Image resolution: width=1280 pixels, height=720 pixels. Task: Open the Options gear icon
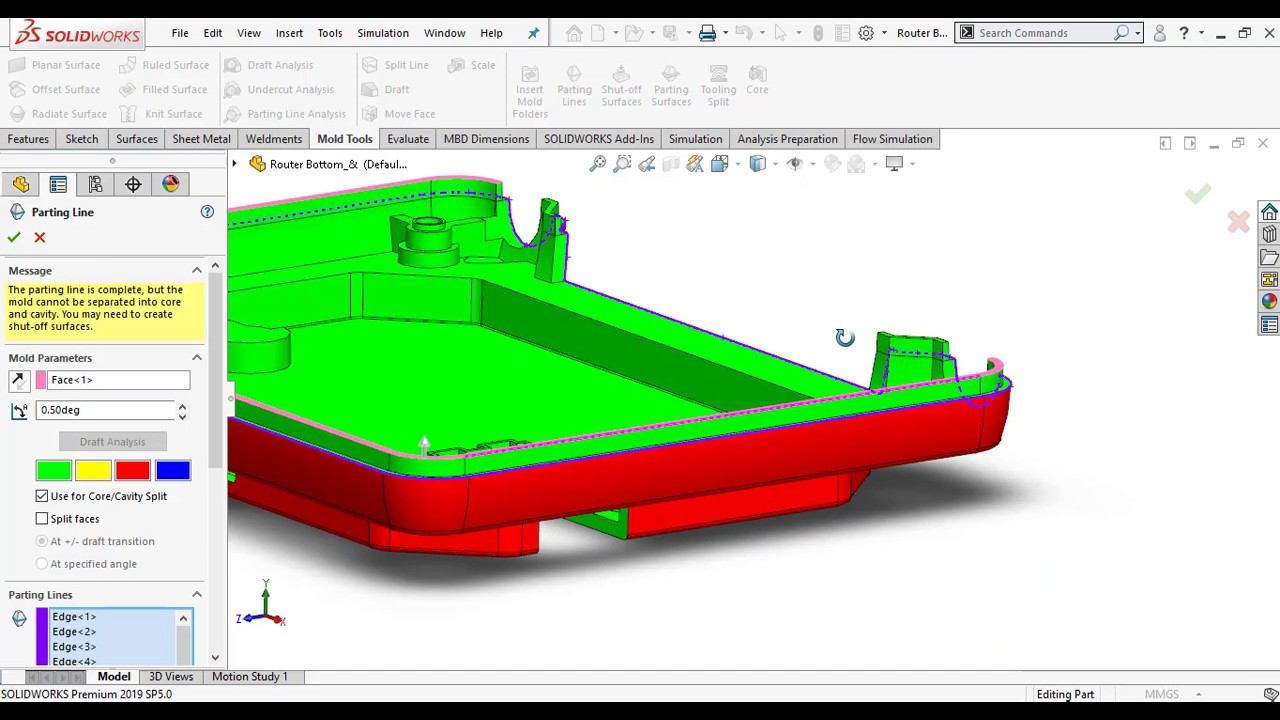coord(866,33)
